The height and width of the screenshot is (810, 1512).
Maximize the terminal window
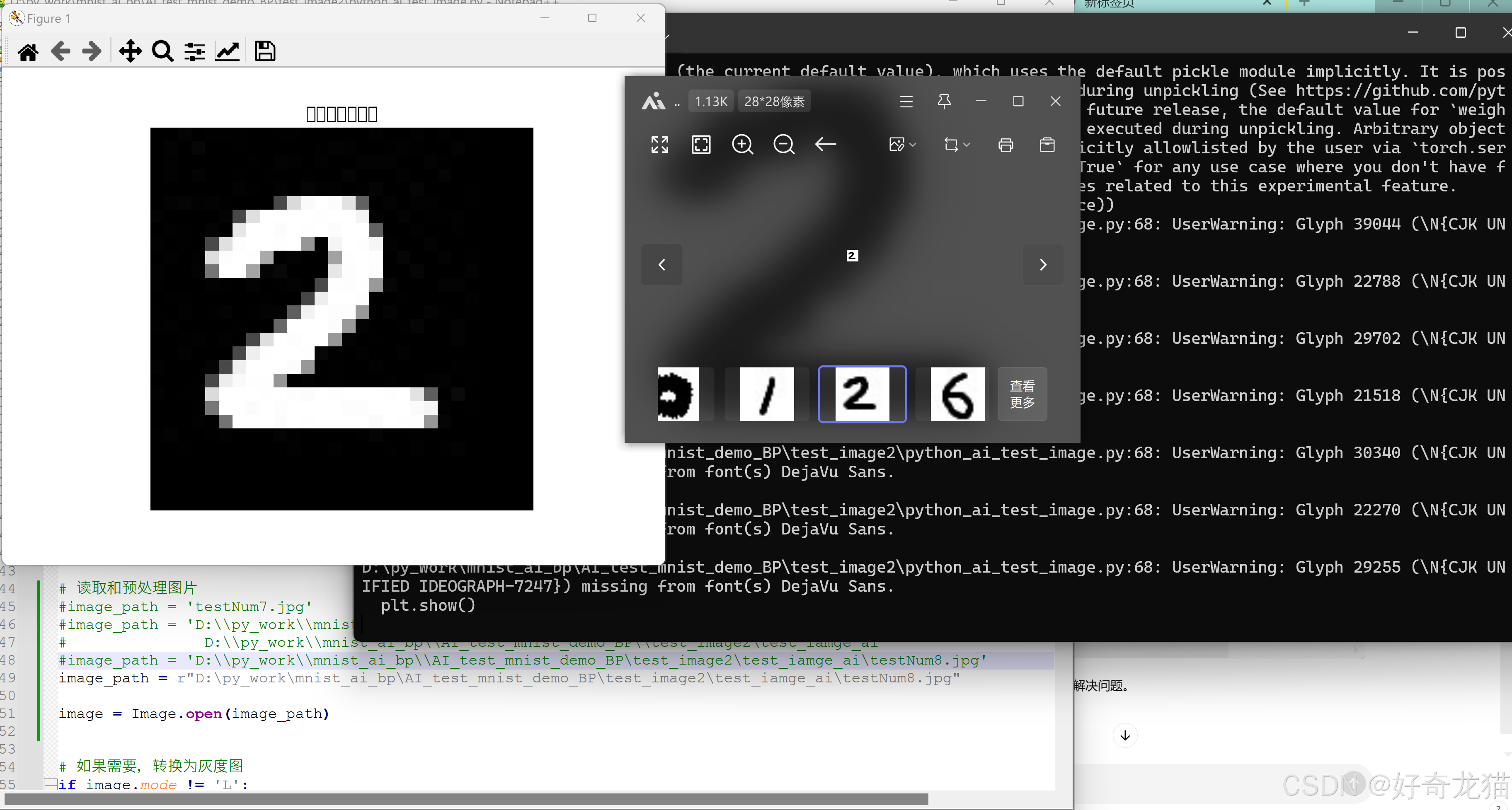pyautogui.click(x=1460, y=33)
